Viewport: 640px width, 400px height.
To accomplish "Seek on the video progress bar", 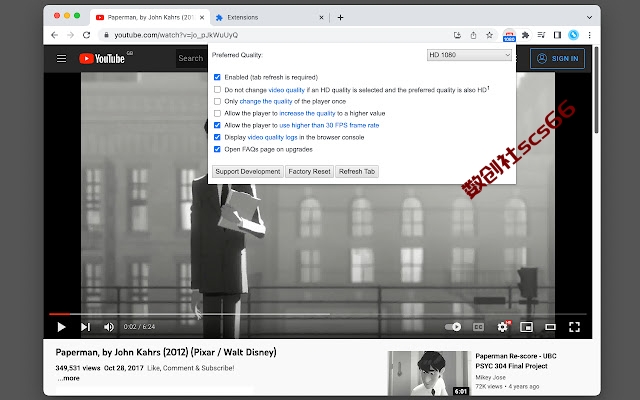I will [x=318, y=314].
